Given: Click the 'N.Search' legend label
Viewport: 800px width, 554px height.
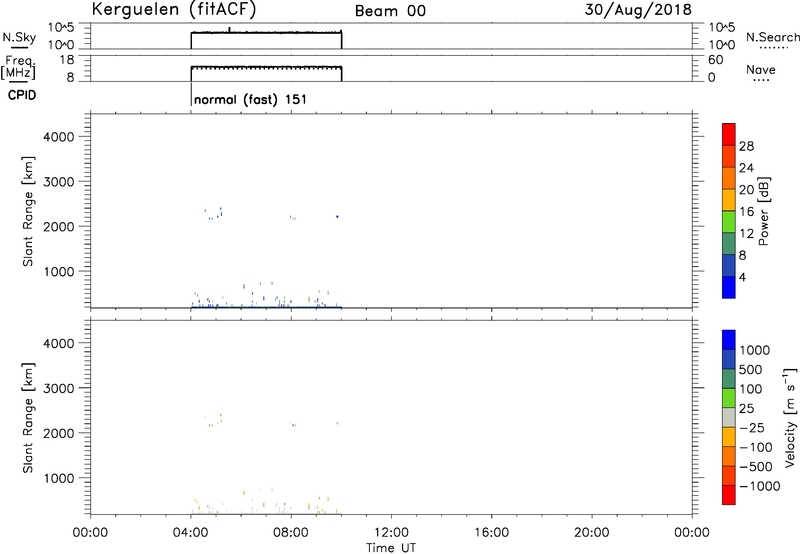Looking at the screenshot, I should click(772, 37).
